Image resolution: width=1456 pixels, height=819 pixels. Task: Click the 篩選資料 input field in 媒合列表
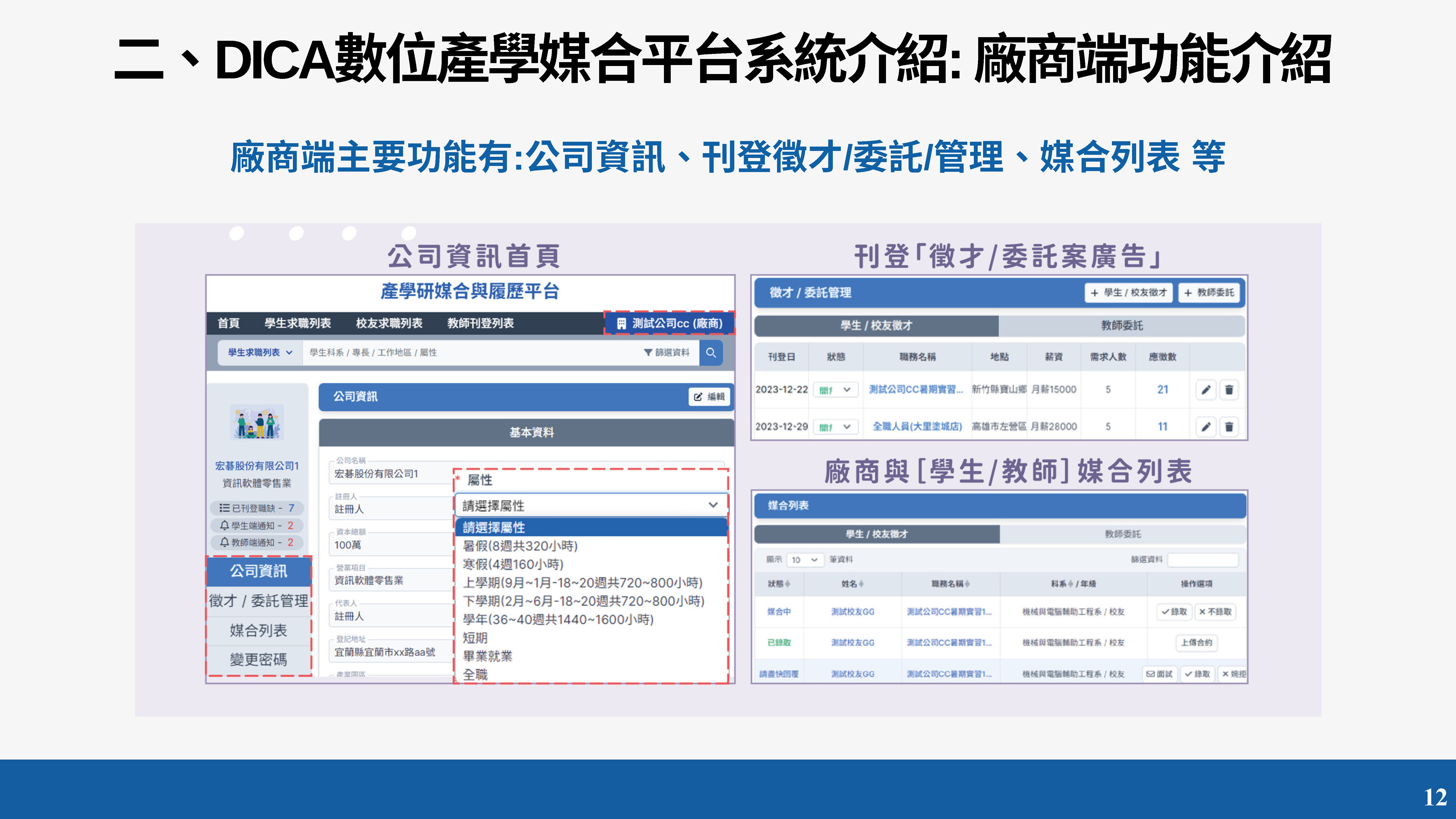pos(1204,560)
